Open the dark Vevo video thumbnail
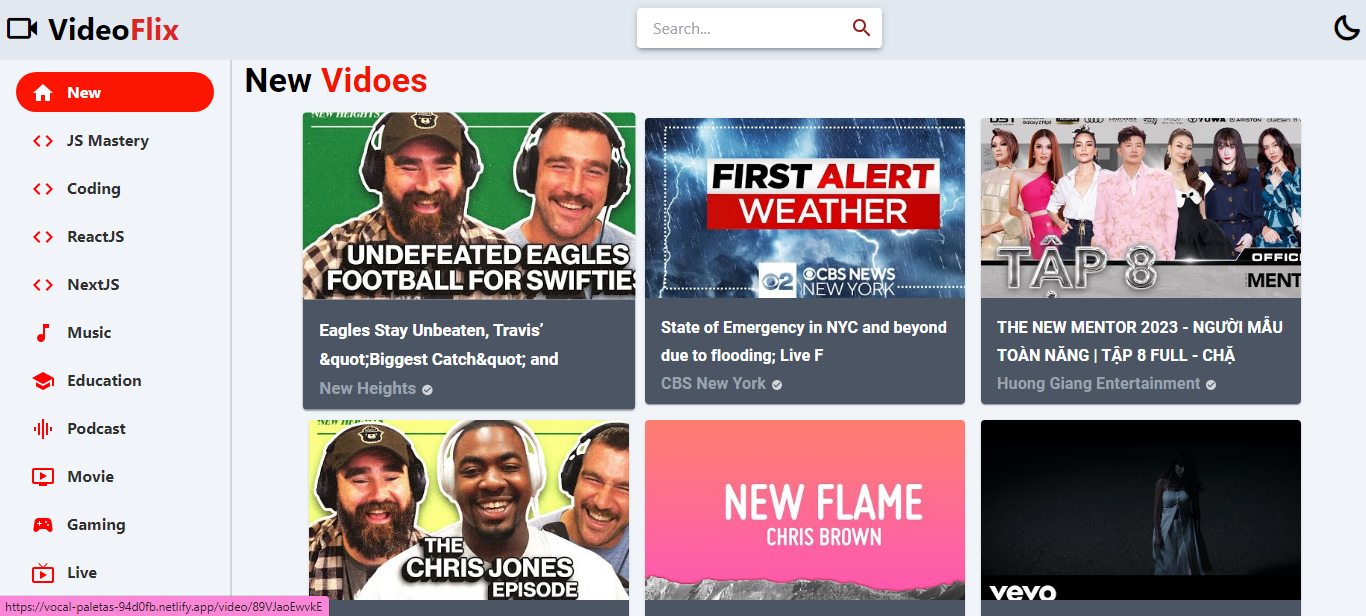The width and height of the screenshot is (1366, 616). tap(1141, 510)
